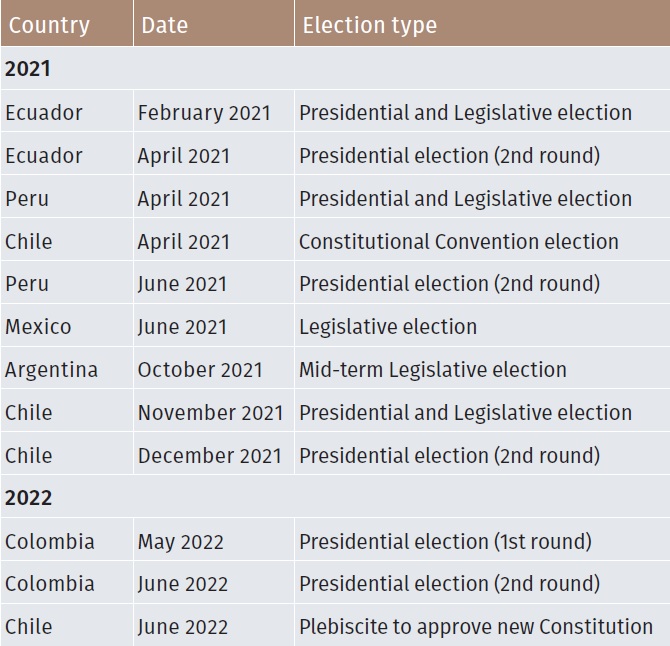
Task: Click Peru in the April 2021 row
Action: click(x=67, y=197)
